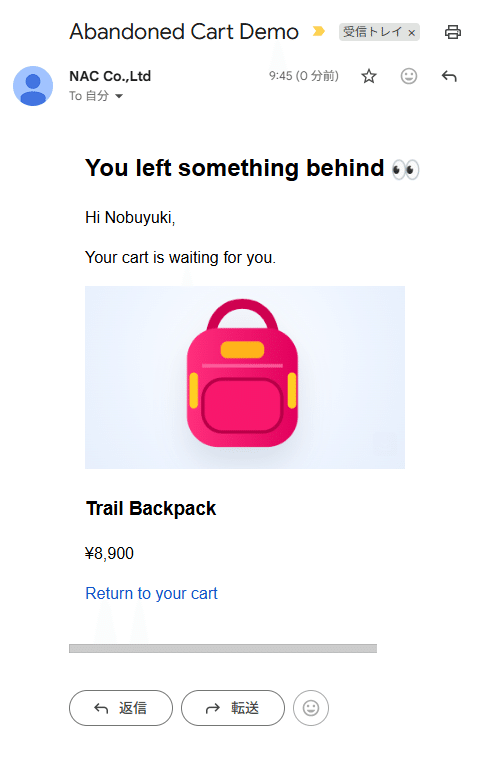Click the sender's profile avatar
480x767 pixels.
[33, 86]
